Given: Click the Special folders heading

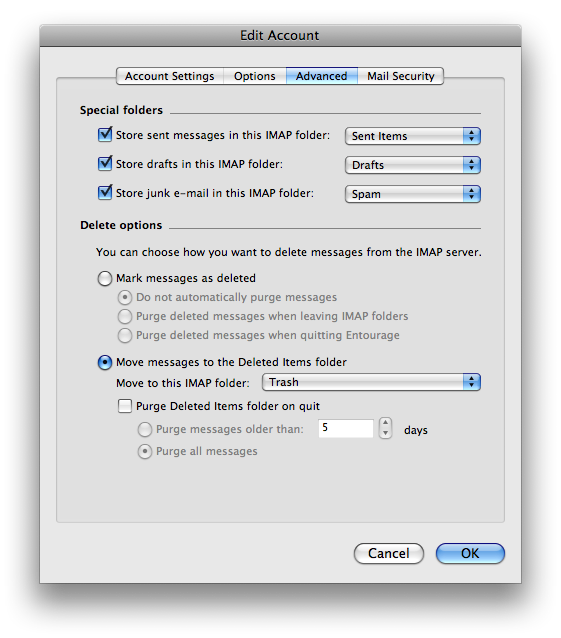Looking at the screenshot, I should pyautogui.click(x=121, y=110).
